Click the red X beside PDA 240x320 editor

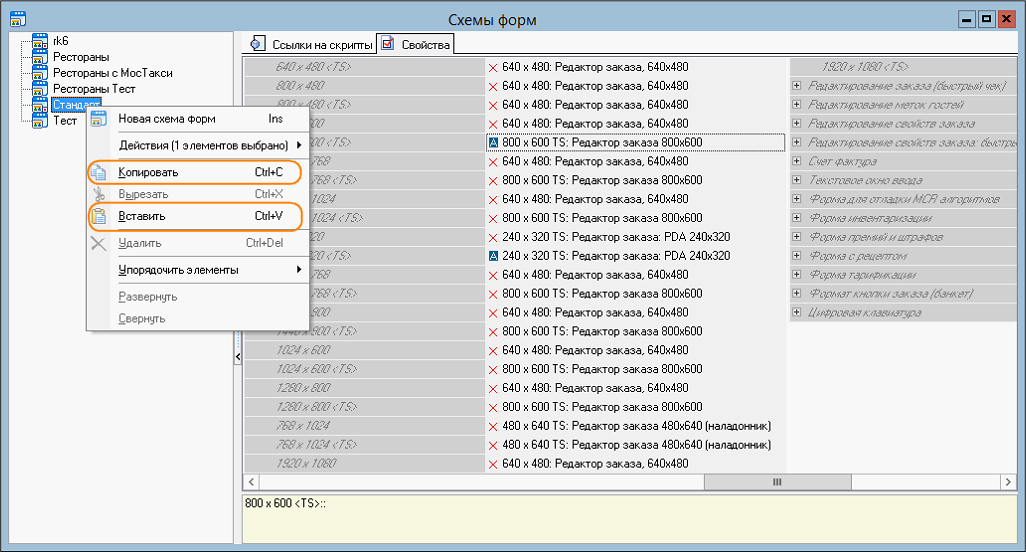493,237
